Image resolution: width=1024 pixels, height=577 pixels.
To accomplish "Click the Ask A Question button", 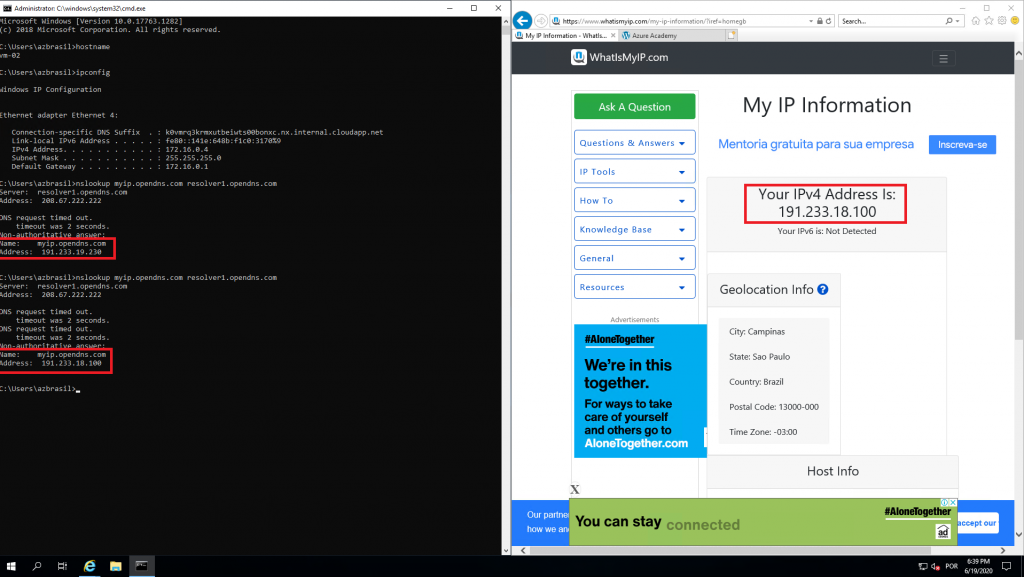I will coord(634,106).
